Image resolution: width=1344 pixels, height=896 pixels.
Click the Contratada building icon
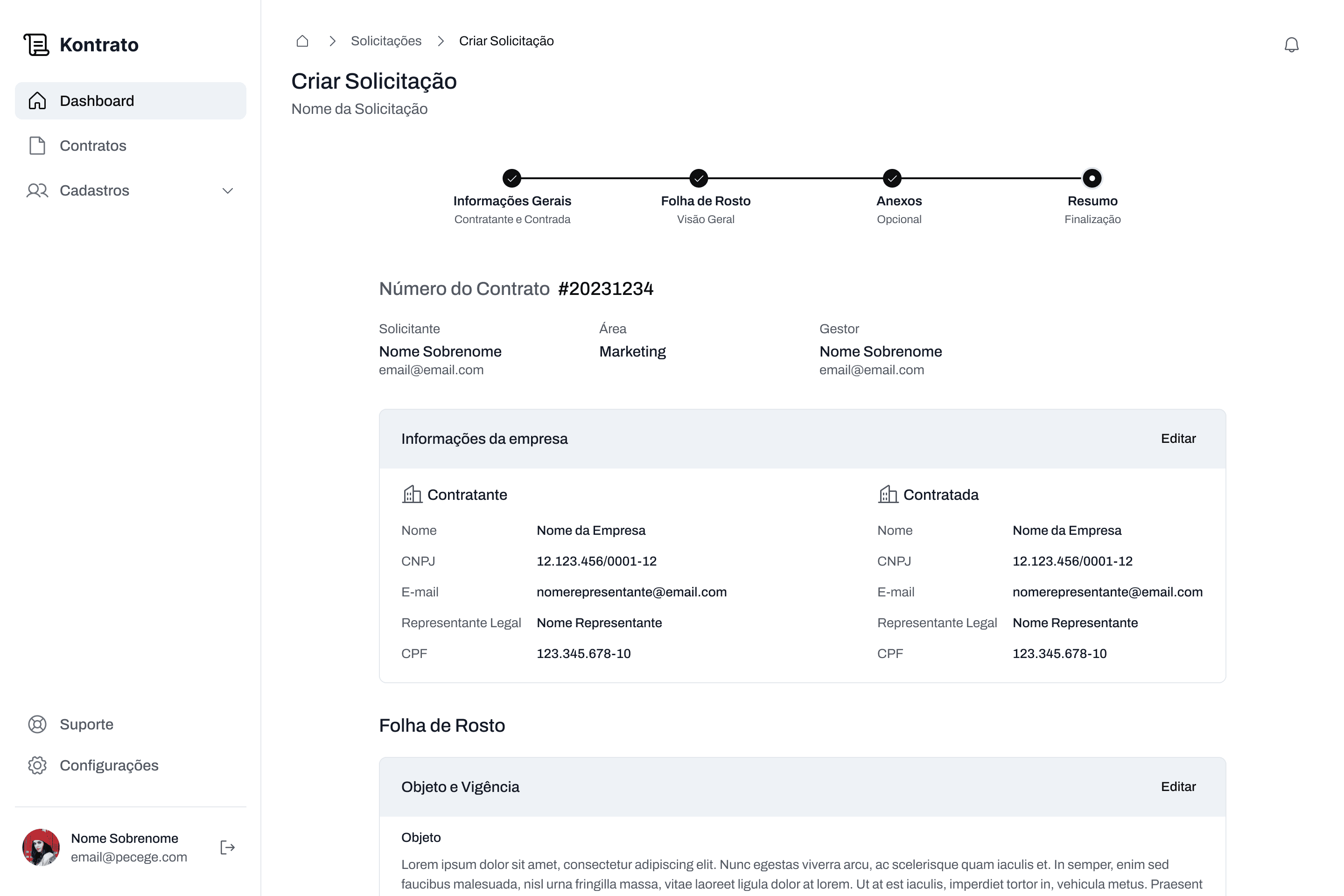click(888, 494)
